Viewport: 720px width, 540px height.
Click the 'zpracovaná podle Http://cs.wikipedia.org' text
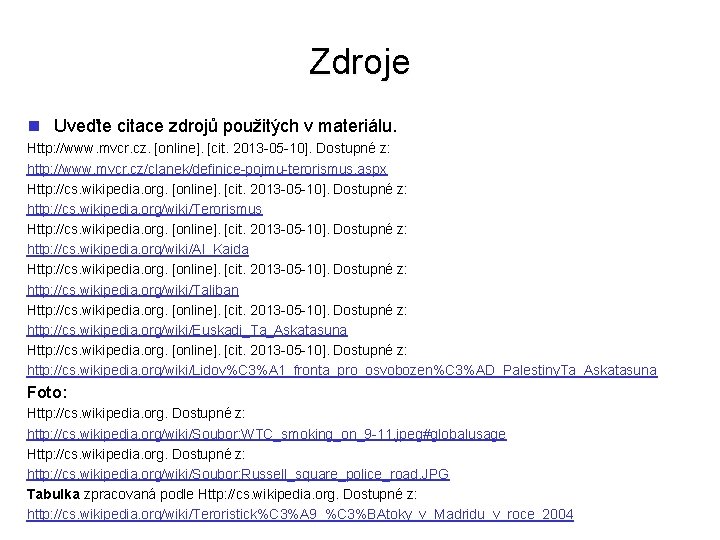210,495
